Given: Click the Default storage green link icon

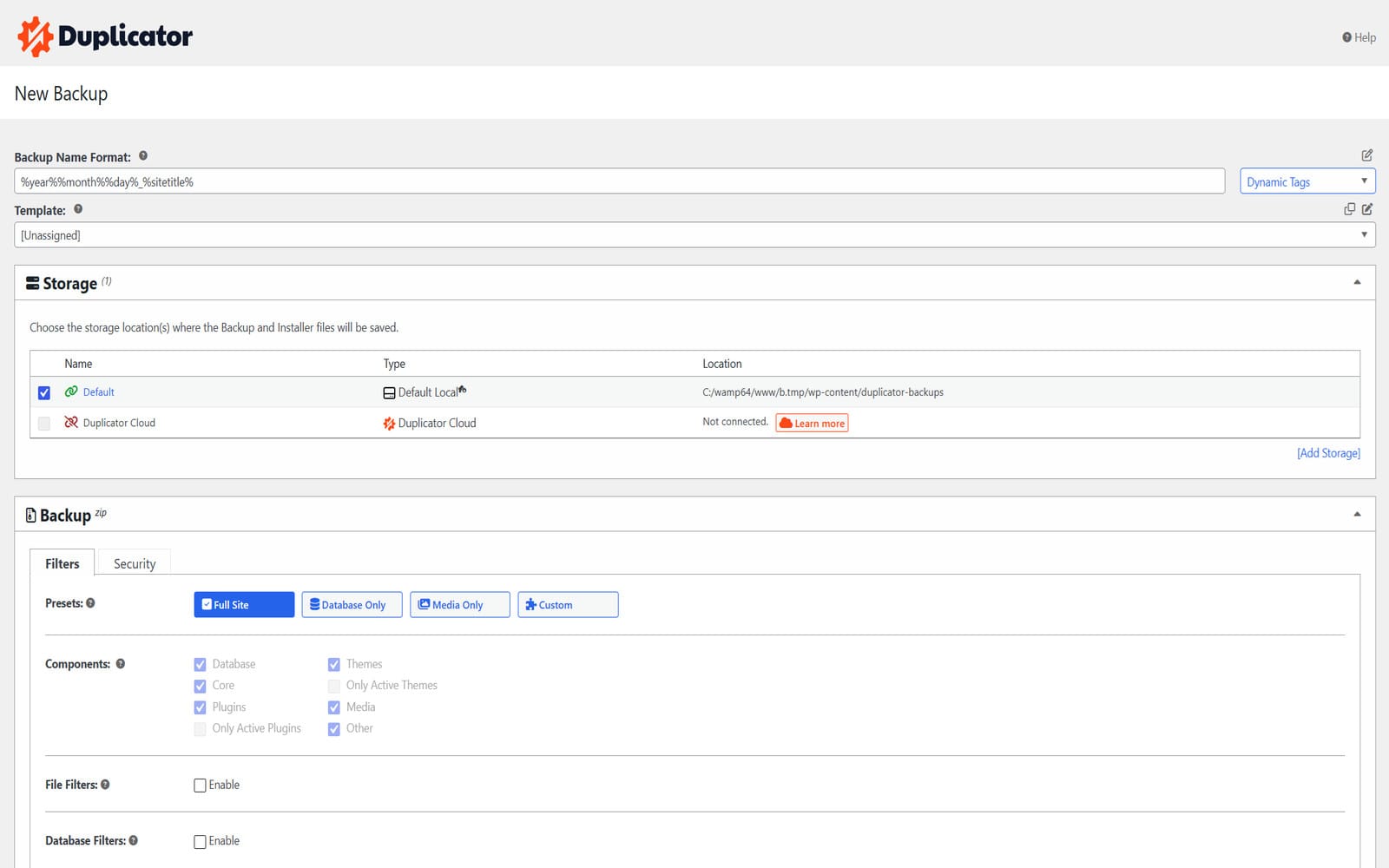Looking at the screenshot, I should tap(71, 391).
